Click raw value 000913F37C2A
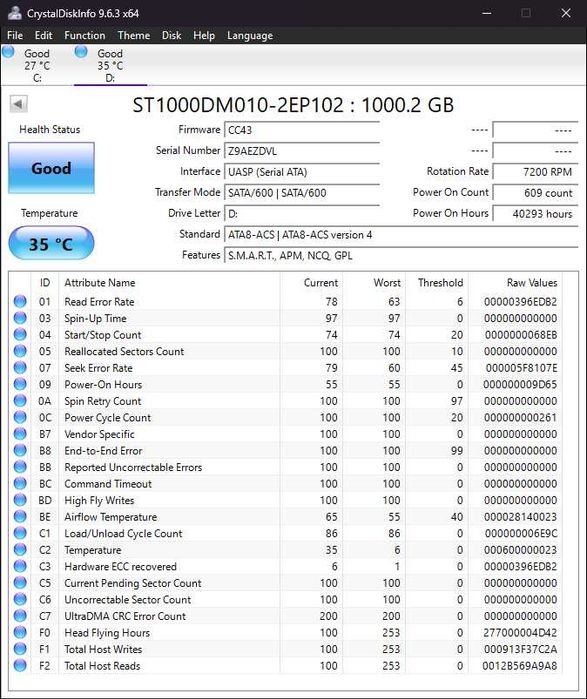587x699 pixels. pyautogui.click(x=521, y=649)
